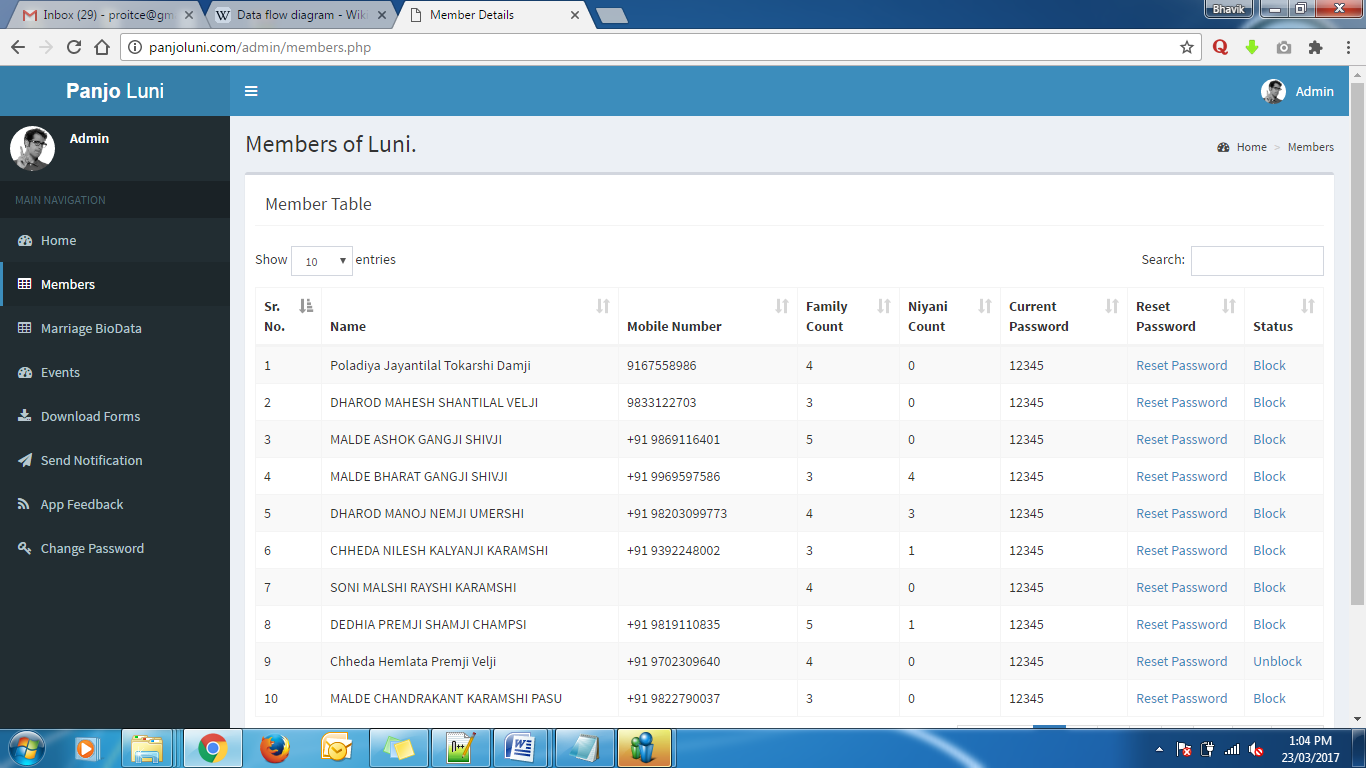Switch to Data flow diagram tab
The image size is (1366, 768).
[x=300, y=15]
